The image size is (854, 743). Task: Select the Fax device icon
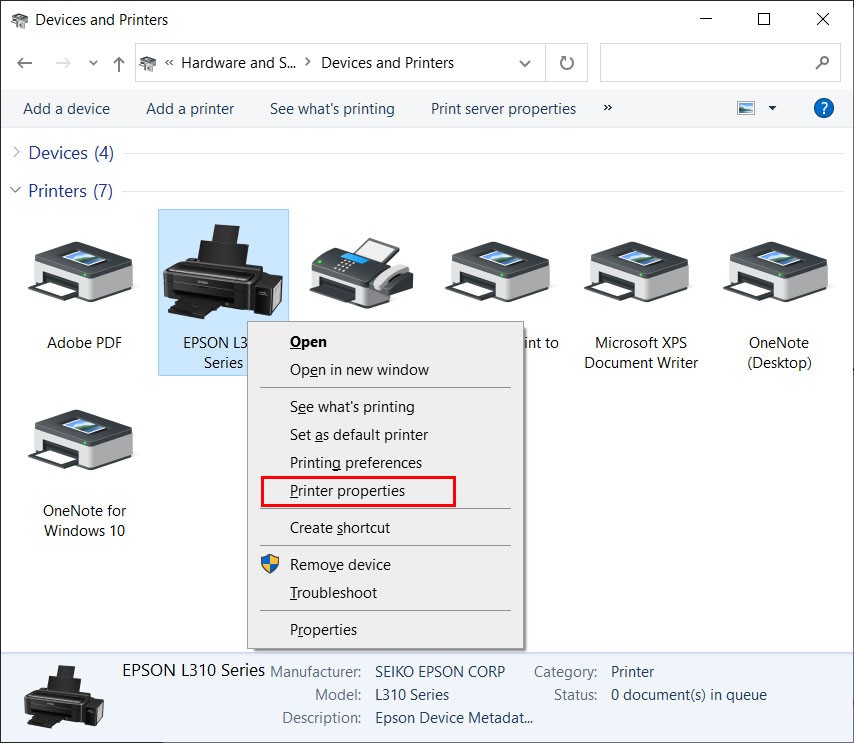(x=362, y=272)
